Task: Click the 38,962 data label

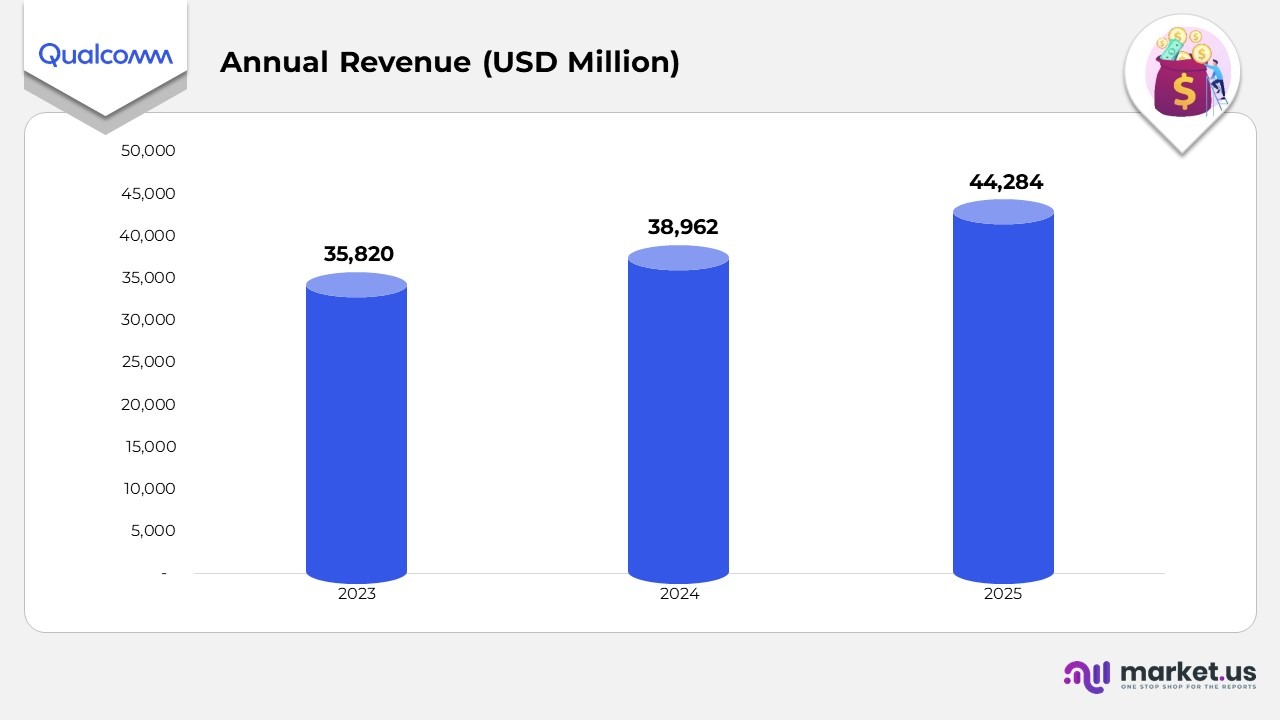Action: (683, 227)
